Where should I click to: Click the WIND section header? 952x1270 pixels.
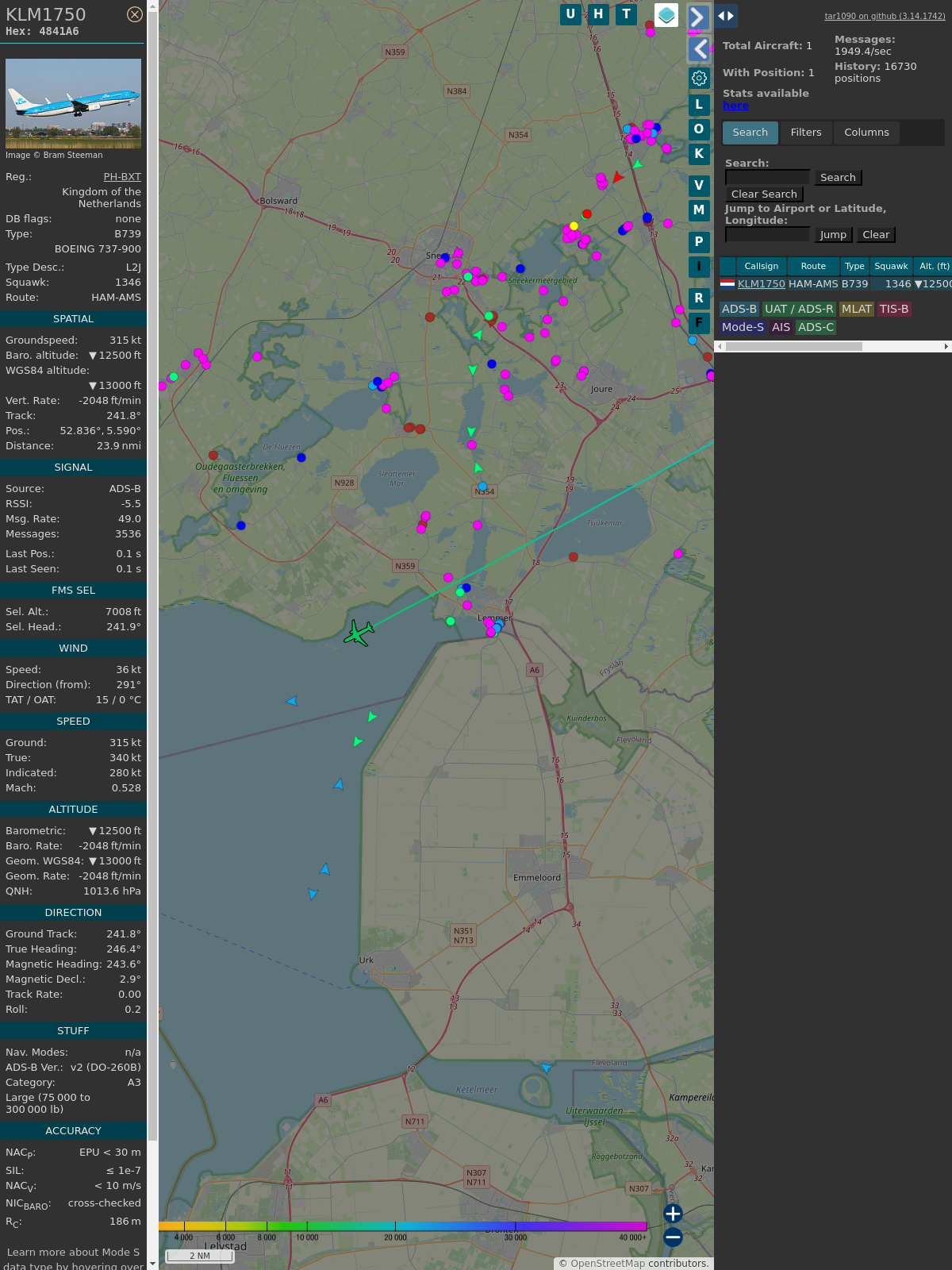(73, 648)
